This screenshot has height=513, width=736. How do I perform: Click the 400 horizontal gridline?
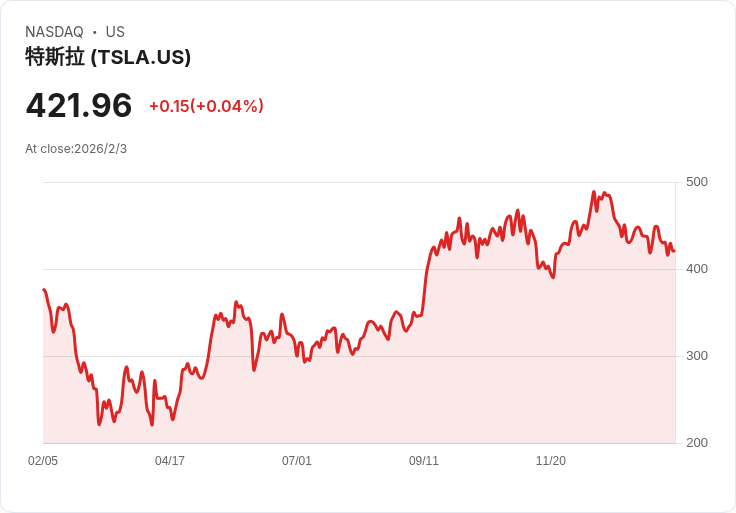(359, 269)
